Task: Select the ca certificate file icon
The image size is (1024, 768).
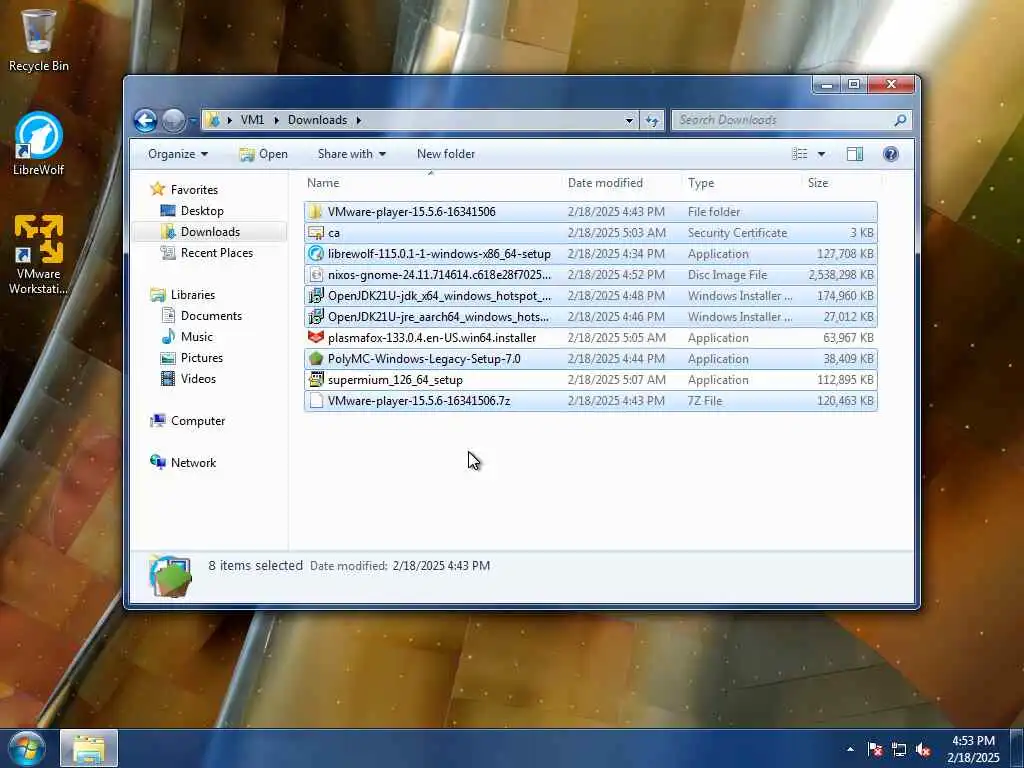Action: point(316,232)
